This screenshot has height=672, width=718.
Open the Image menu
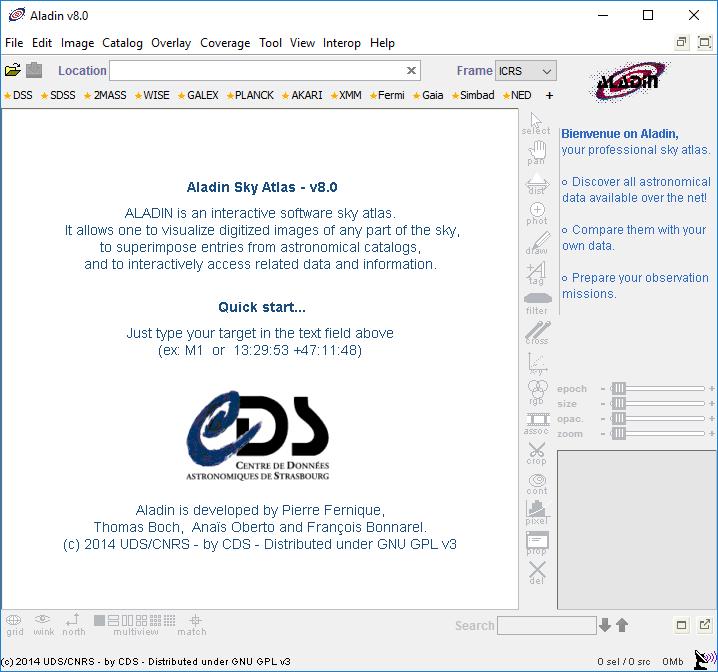(x=77, y=43)
